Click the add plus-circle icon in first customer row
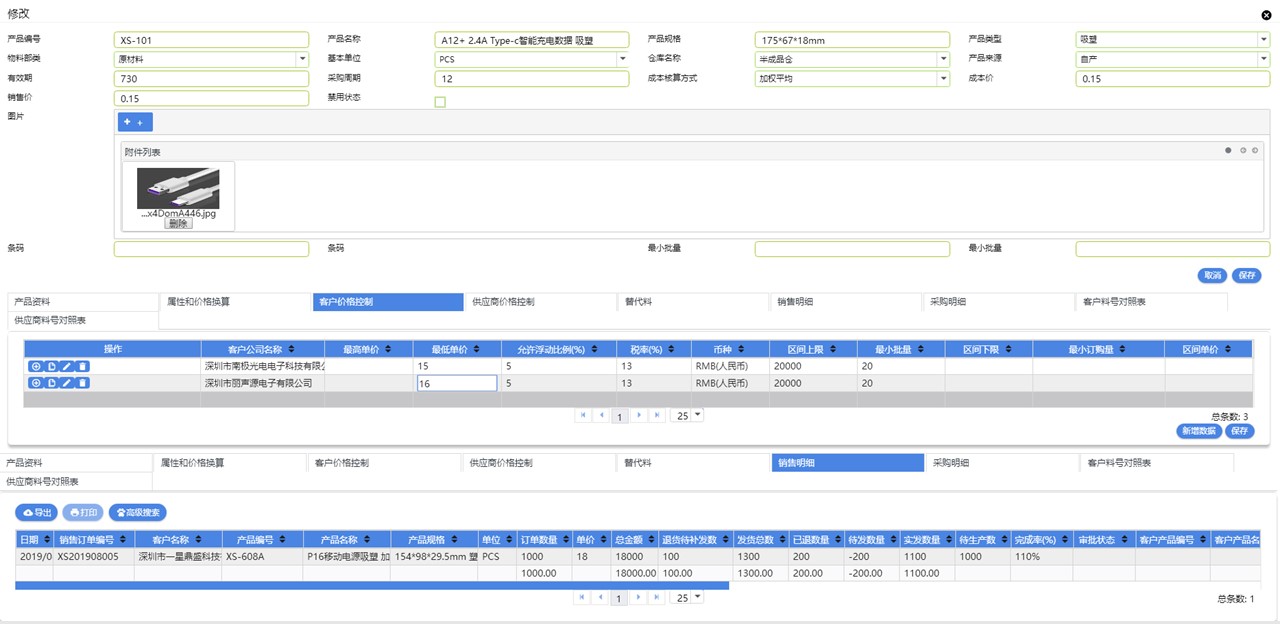The image size is (1280, 624). pos(35,367)
